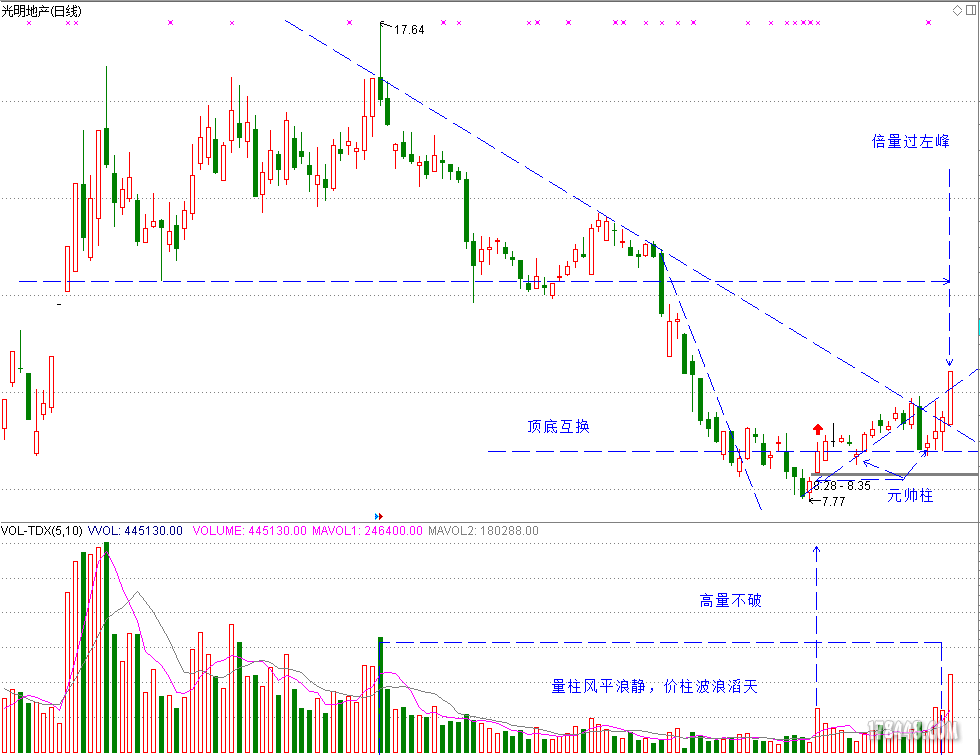980x755 pixels.
Task: Click the arrow pointing to 7.77 low
Action: point(813,500)
